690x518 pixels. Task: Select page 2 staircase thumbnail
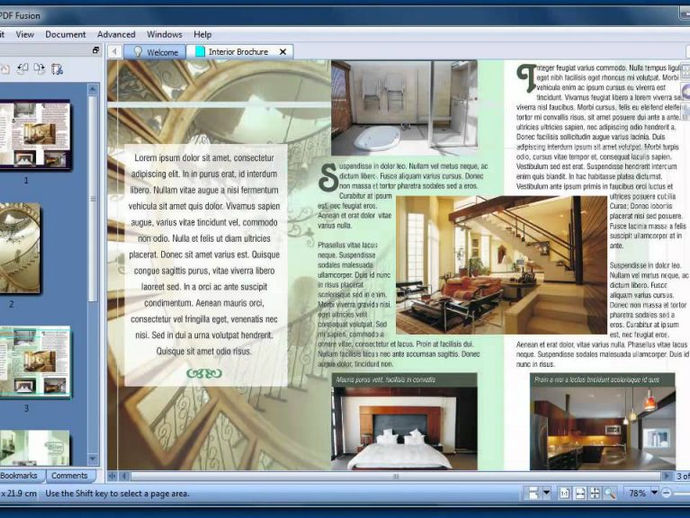(20, 248)
